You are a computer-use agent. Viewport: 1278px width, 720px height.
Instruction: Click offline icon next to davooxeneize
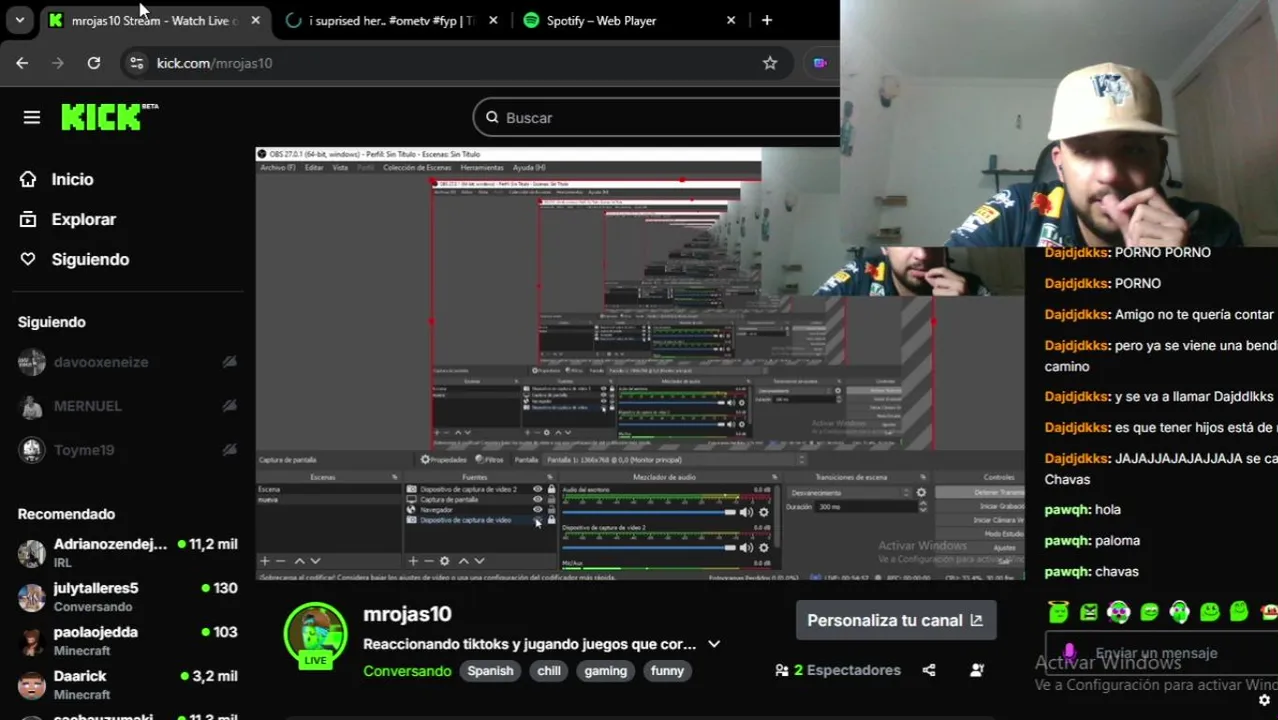(229, 362)
